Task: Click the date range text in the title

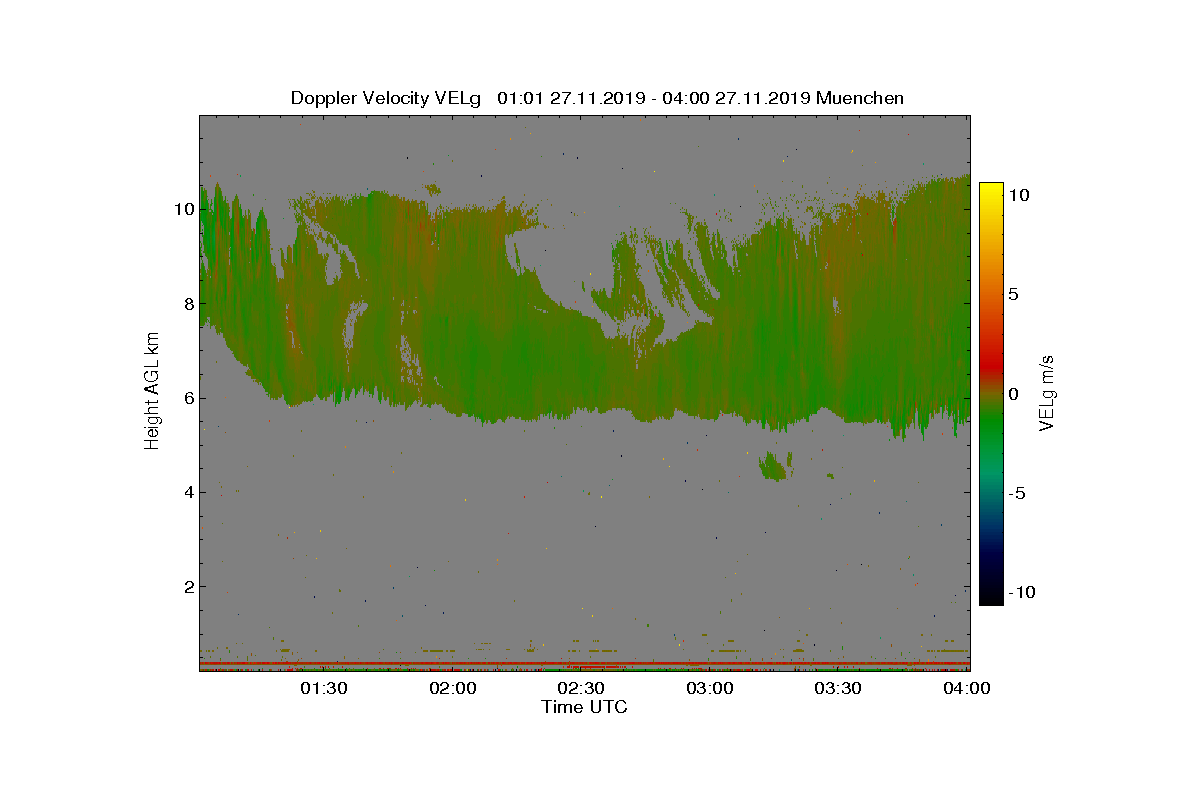Action: [x=654, y=98]
